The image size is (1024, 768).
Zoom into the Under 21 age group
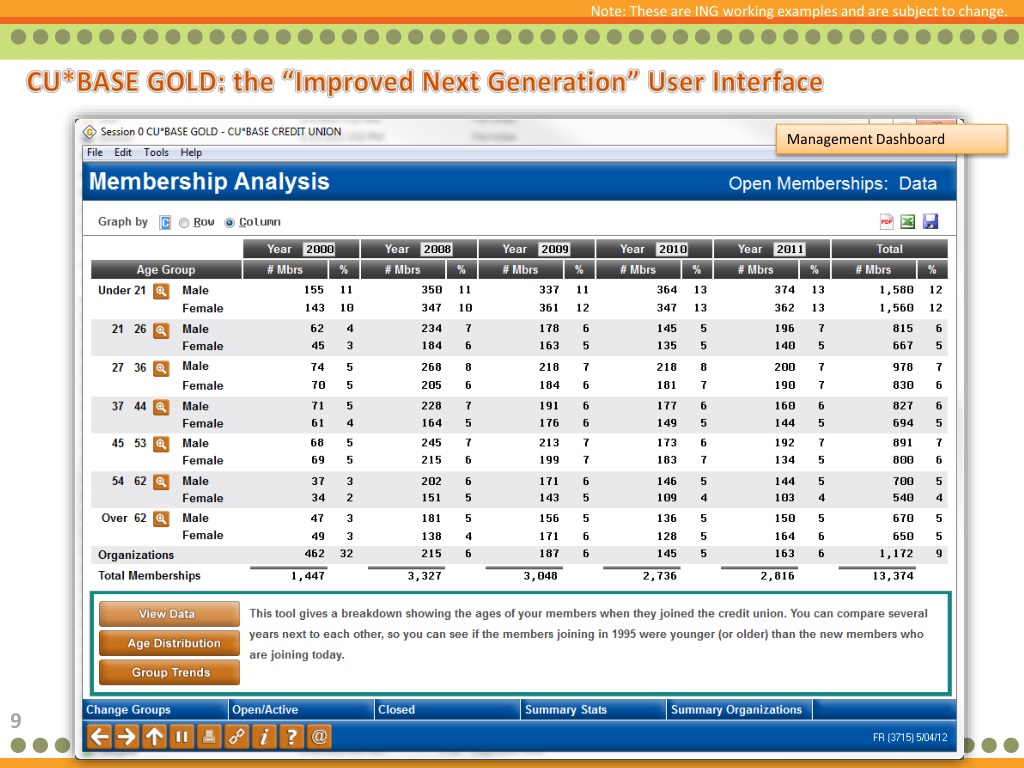161,291
